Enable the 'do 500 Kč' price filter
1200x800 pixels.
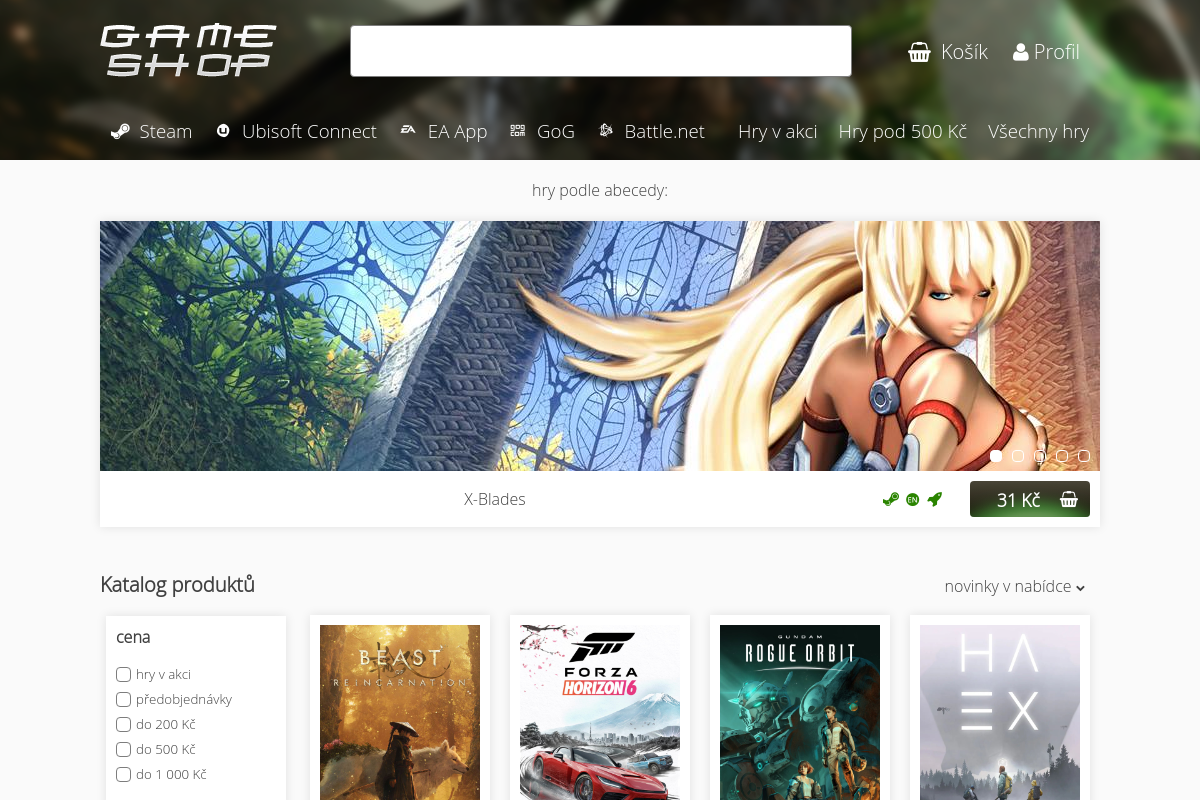[x=124, y=749]
